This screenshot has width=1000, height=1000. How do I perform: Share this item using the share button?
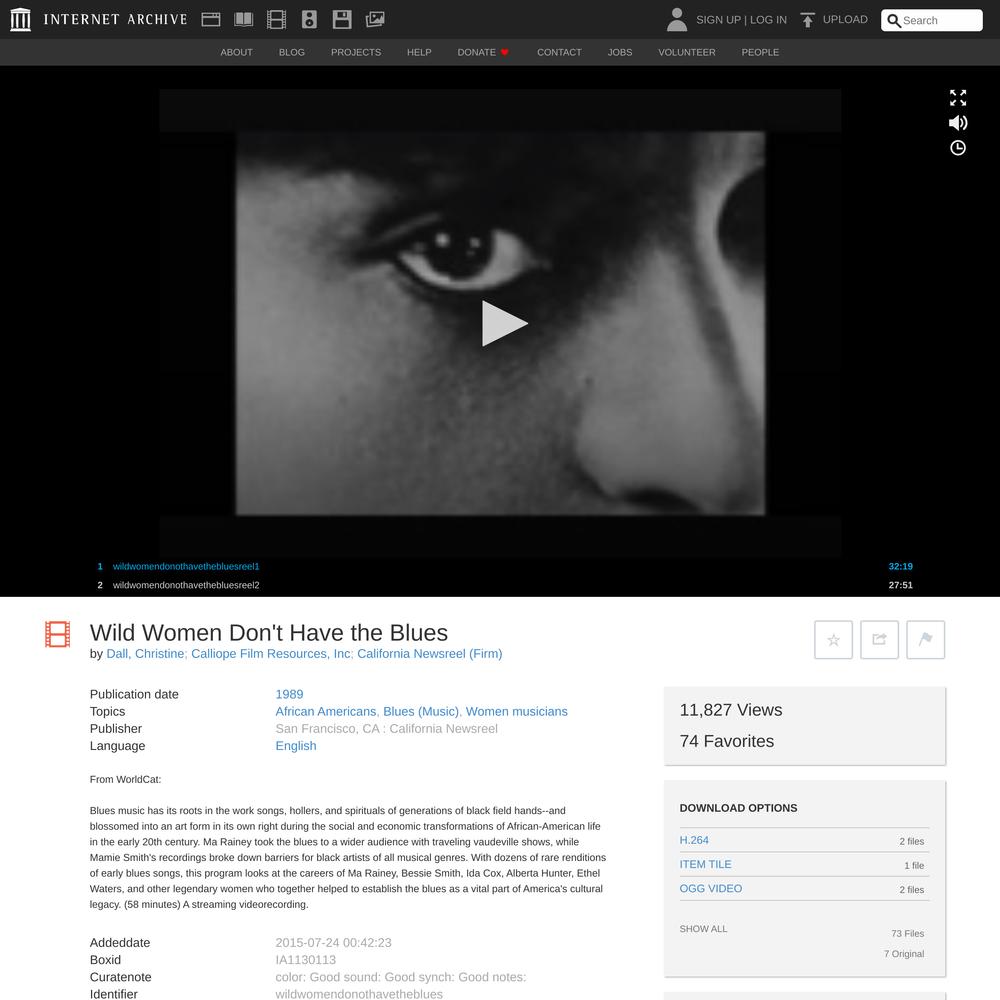pos(879,640)
